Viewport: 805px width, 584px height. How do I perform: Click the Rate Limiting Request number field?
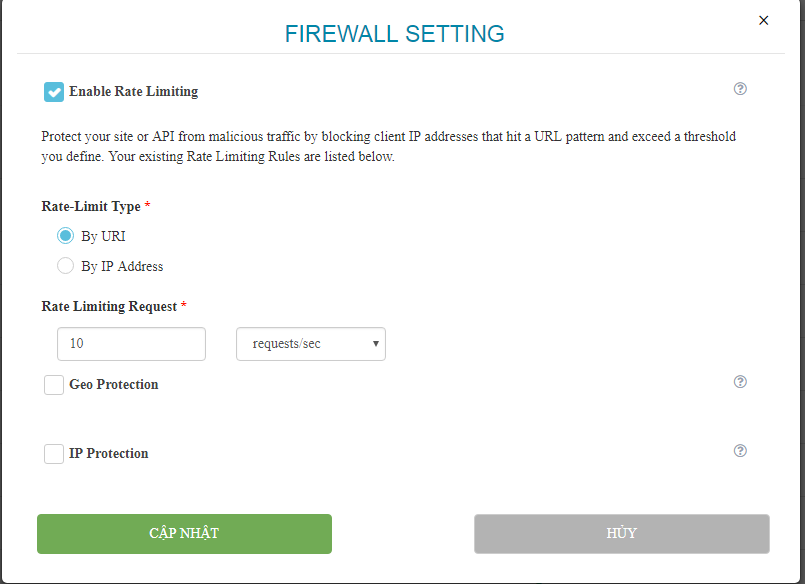(131, 344)
